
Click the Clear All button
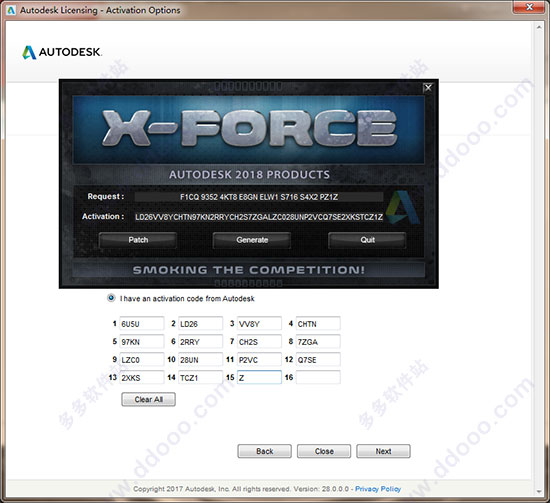coord(148,399)
